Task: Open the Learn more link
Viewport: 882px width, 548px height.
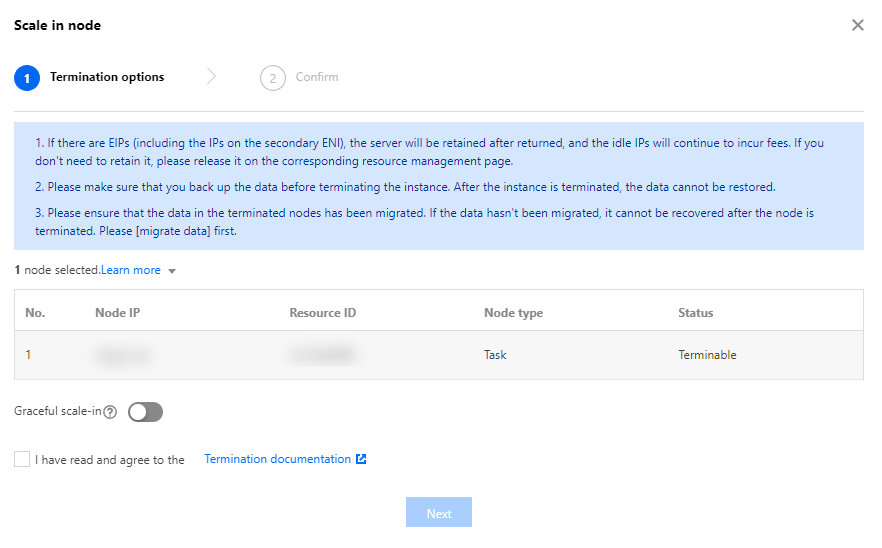Action: [131, 270]
